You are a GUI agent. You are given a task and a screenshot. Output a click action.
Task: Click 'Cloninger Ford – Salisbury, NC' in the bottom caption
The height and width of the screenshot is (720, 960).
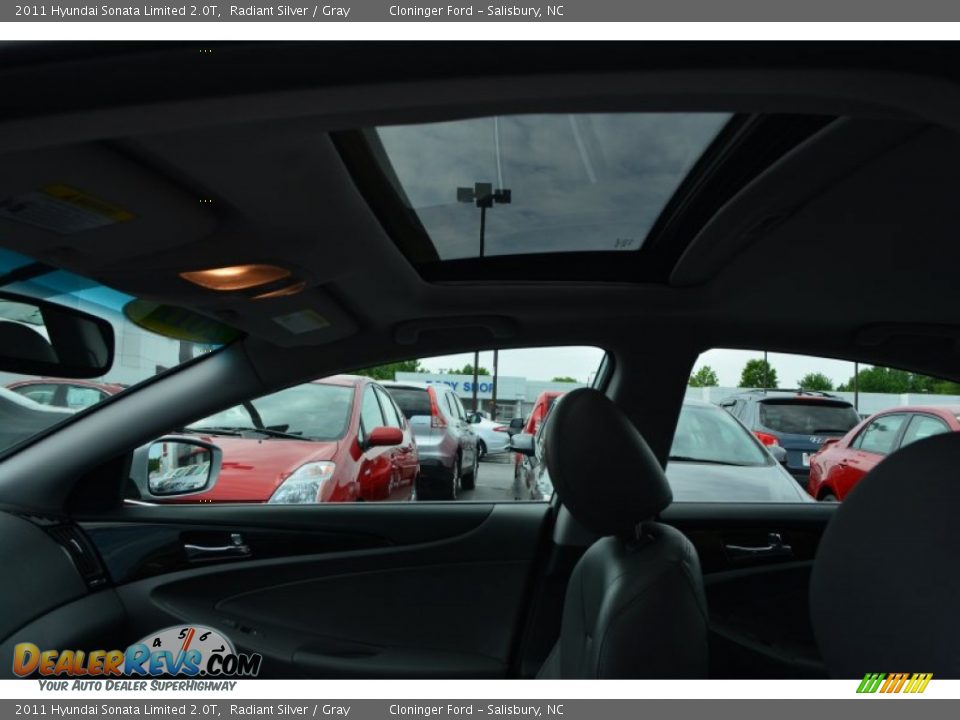click(476, 710)
